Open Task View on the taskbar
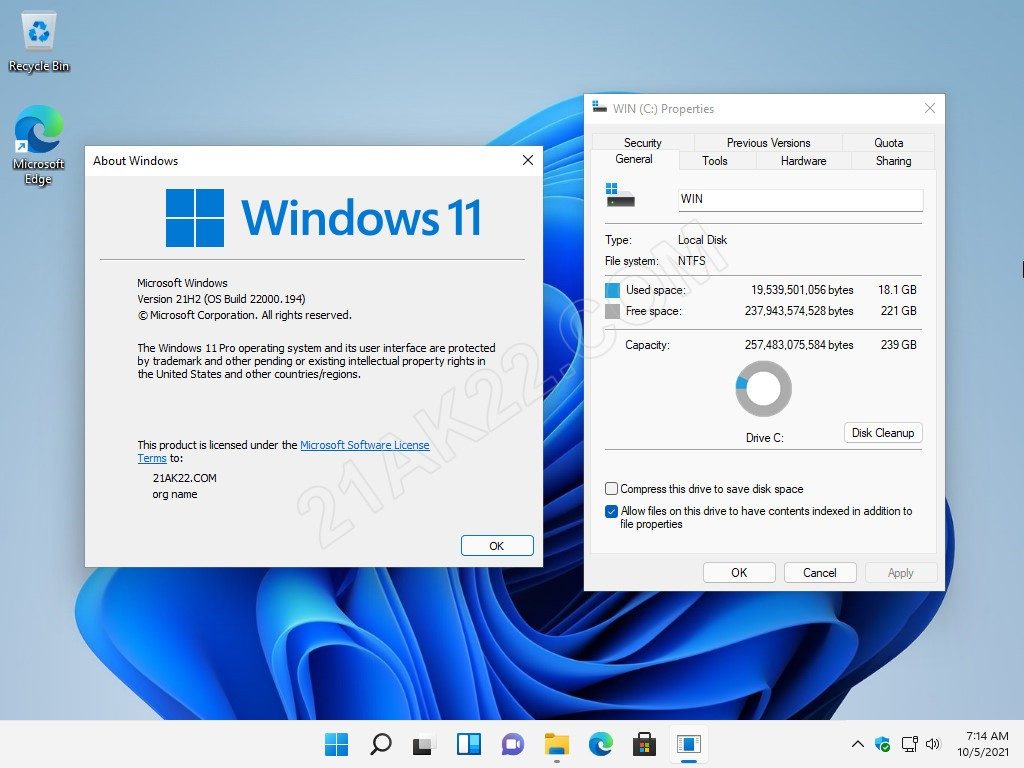Viewport: 1024px width, 768px height. click(424, 744)
